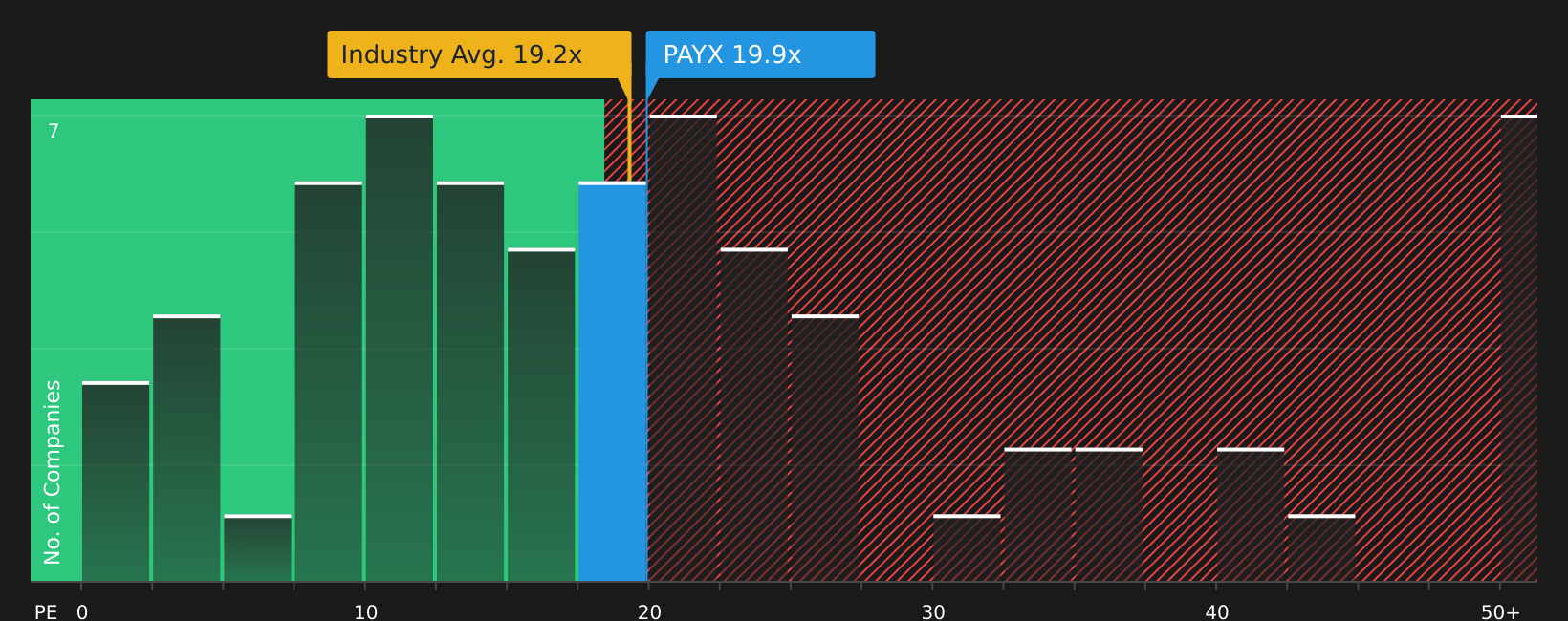Click the PE axis label 10
The width and height of the screenshot is (1568, 621).
tap(365, 612)
